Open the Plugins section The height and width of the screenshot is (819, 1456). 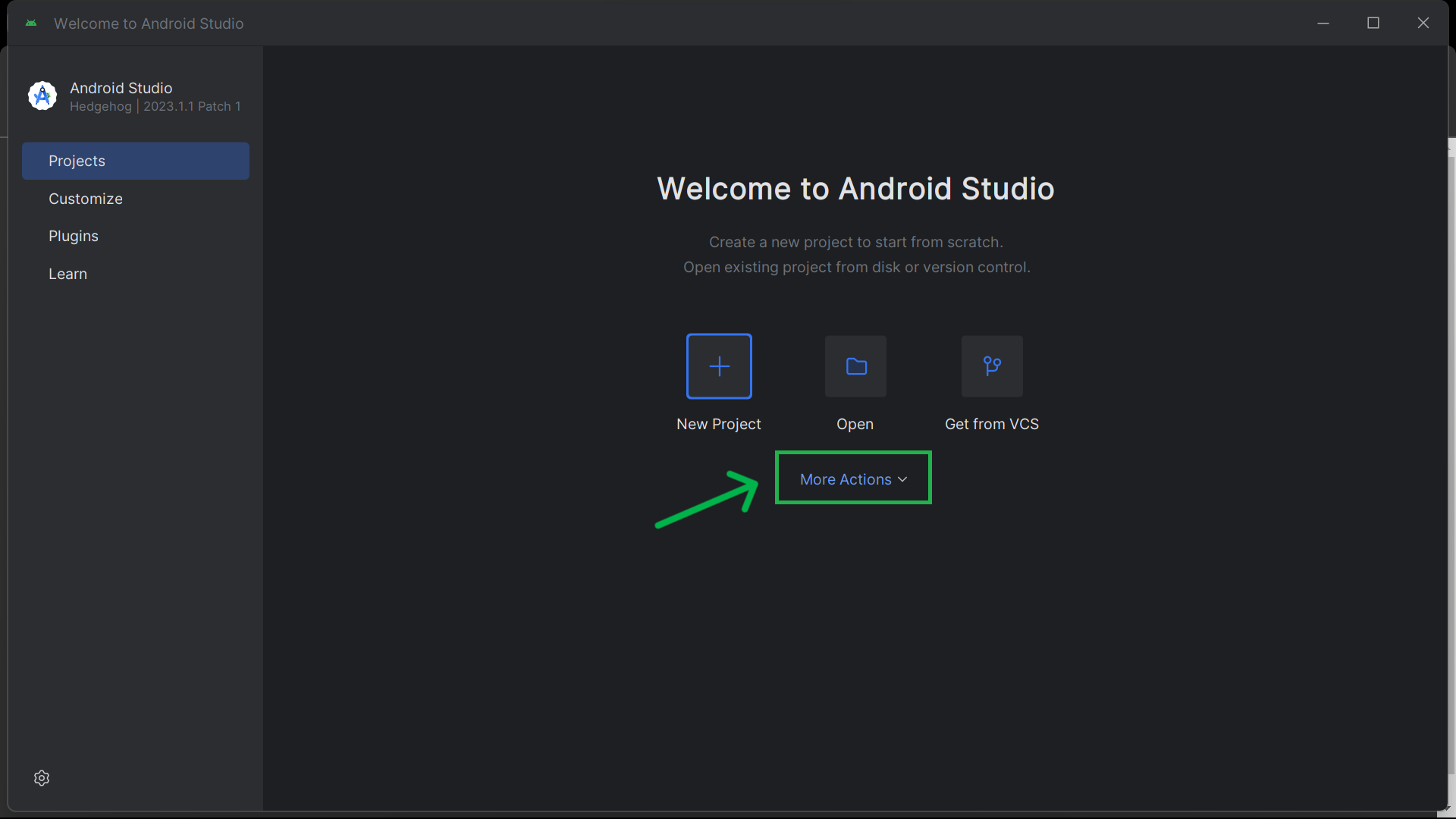pyautogui.click(x=74, y=236)
